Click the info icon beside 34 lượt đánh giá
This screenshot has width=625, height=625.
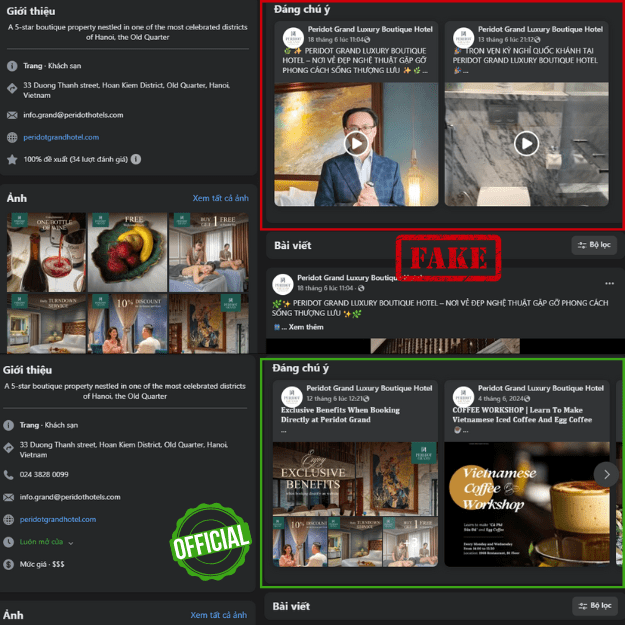(136, 159)
